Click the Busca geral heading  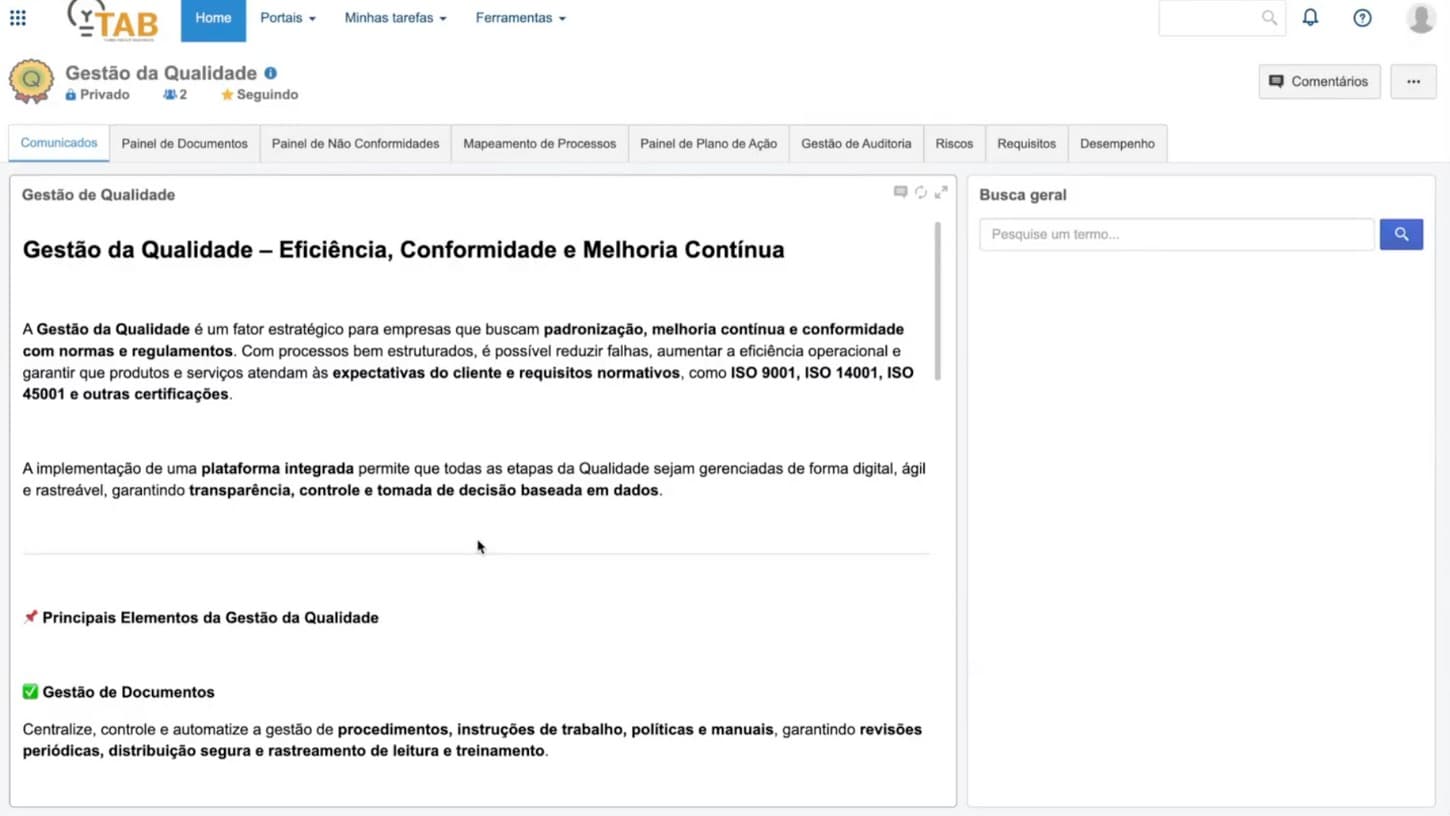1023,195
